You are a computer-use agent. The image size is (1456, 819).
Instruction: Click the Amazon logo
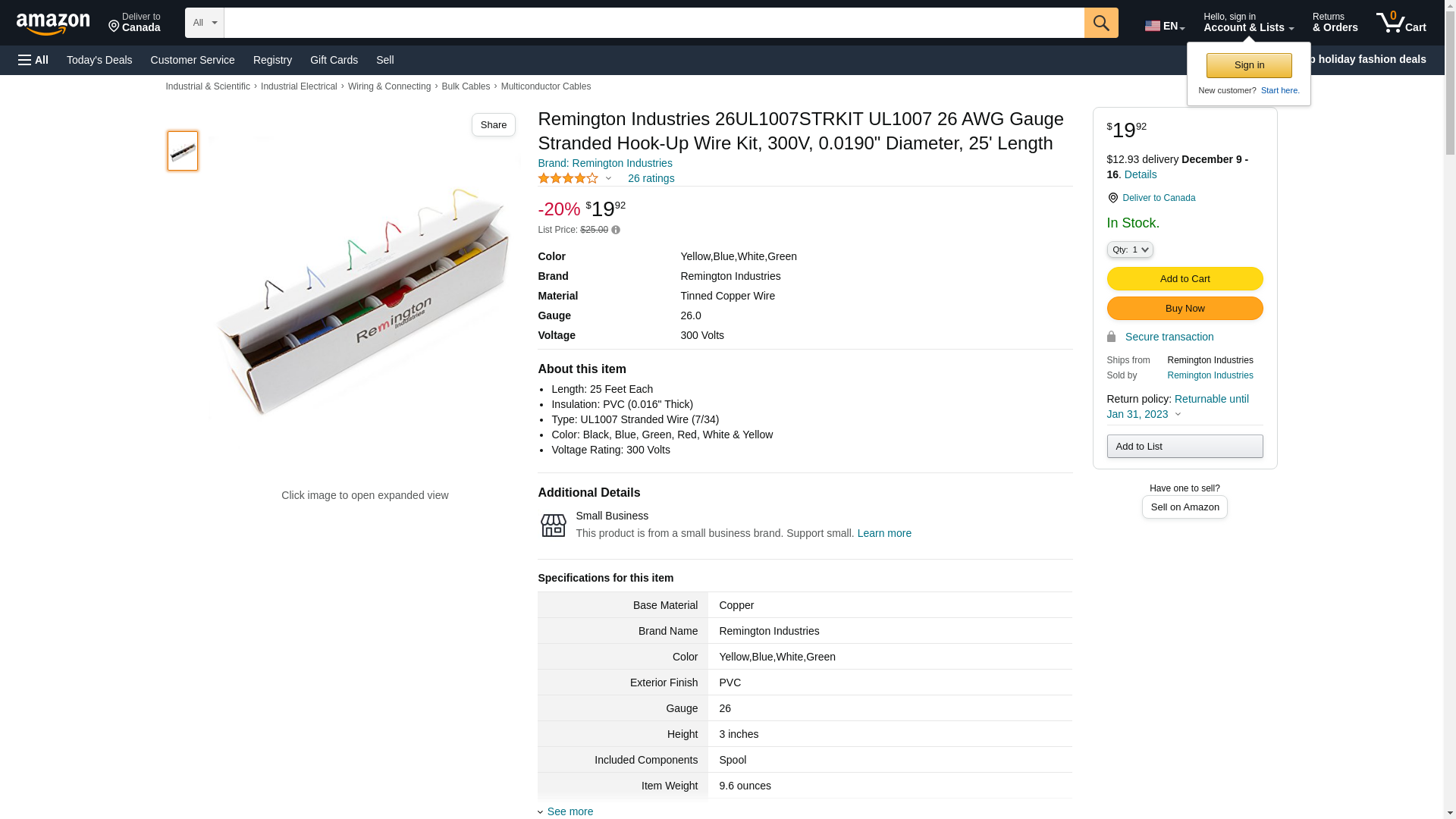click(x=53, y=24)
